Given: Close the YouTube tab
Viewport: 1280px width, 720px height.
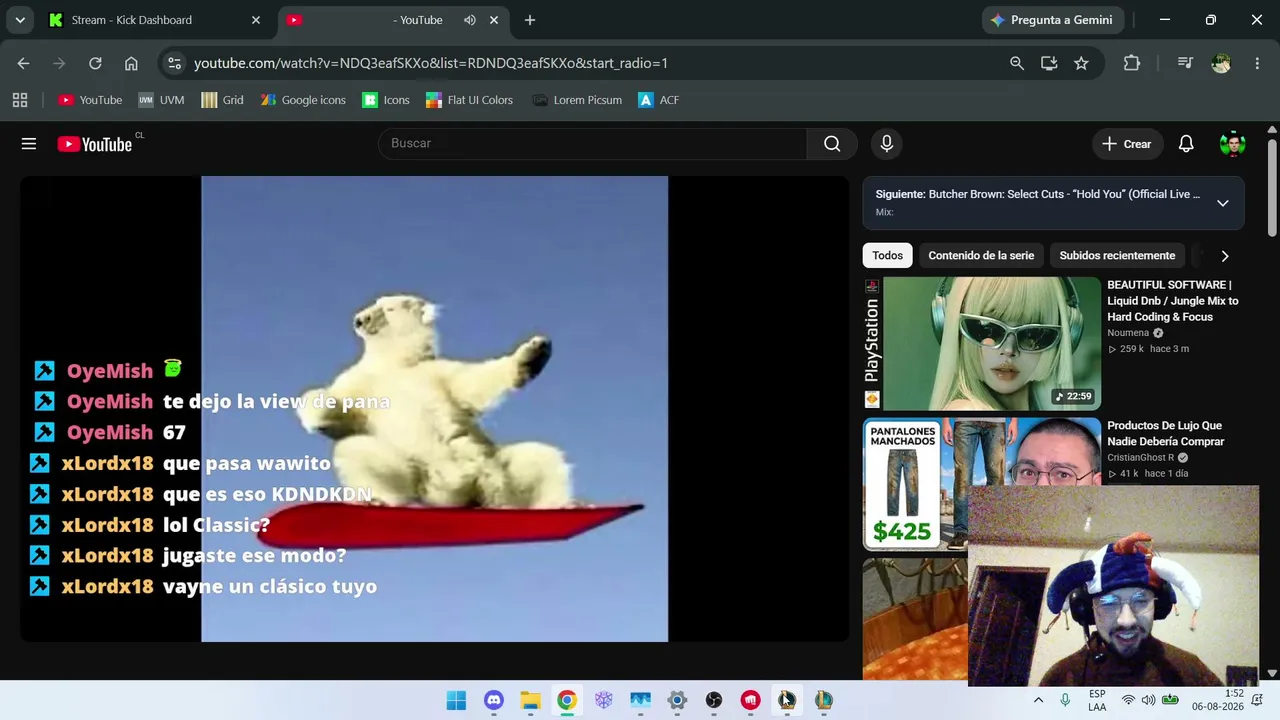Looking at the screenshot, I should pos(494,20).
